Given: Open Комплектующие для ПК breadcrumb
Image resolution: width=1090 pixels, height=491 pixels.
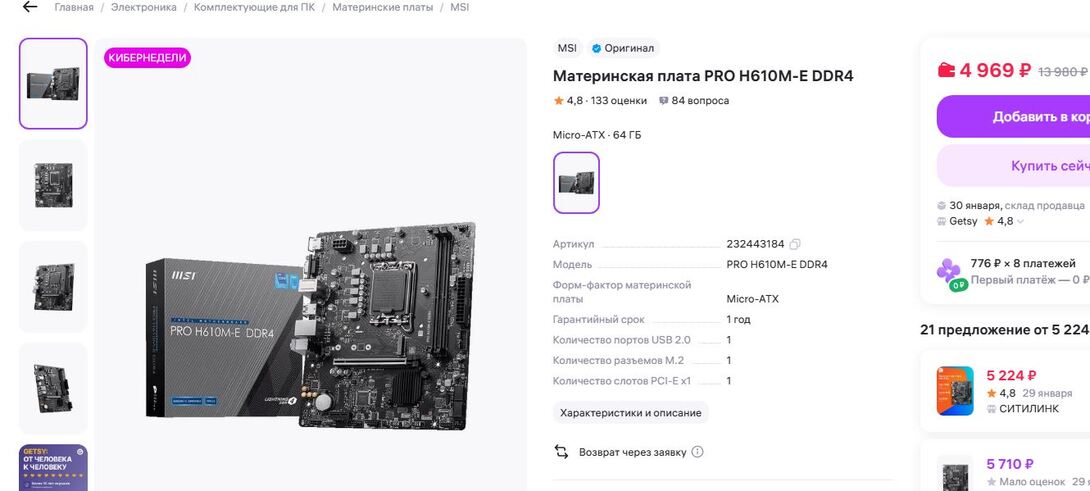Looking at the screenshot, I should point(254,7).
